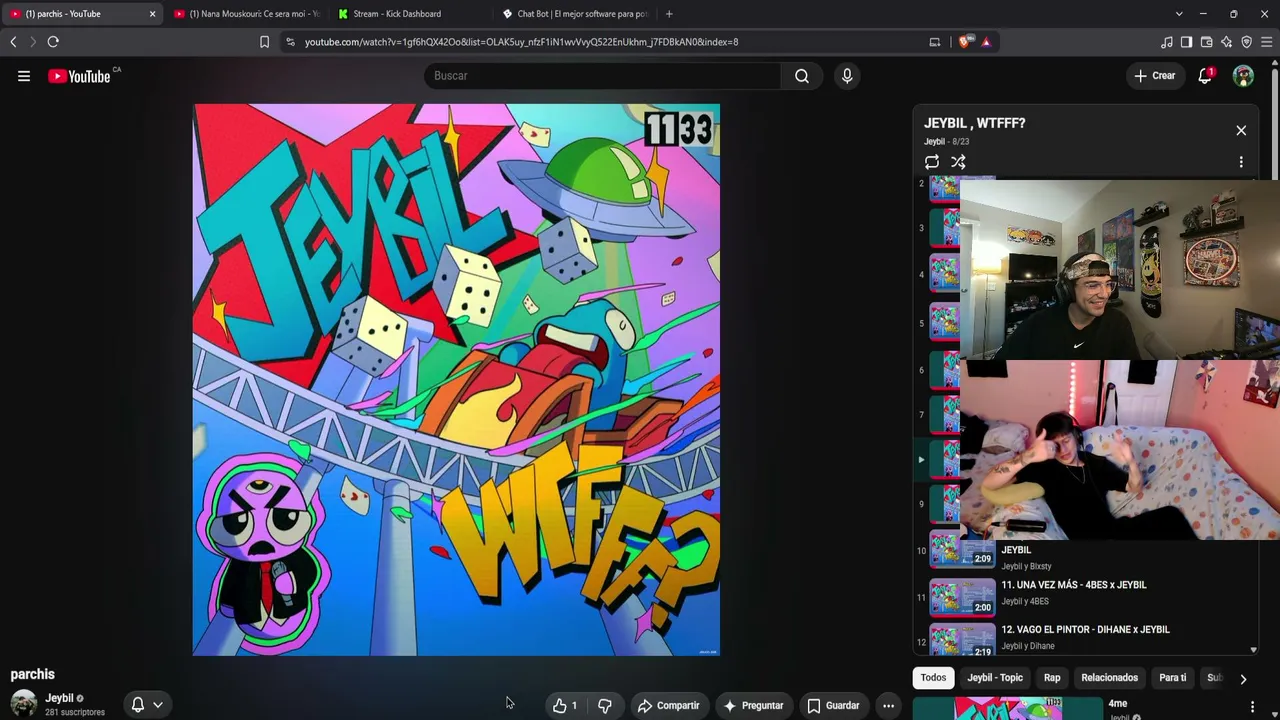Screen dimensions: 1280x720
Task: Open YouTube notifications bell
Action: click(1205, 76)
